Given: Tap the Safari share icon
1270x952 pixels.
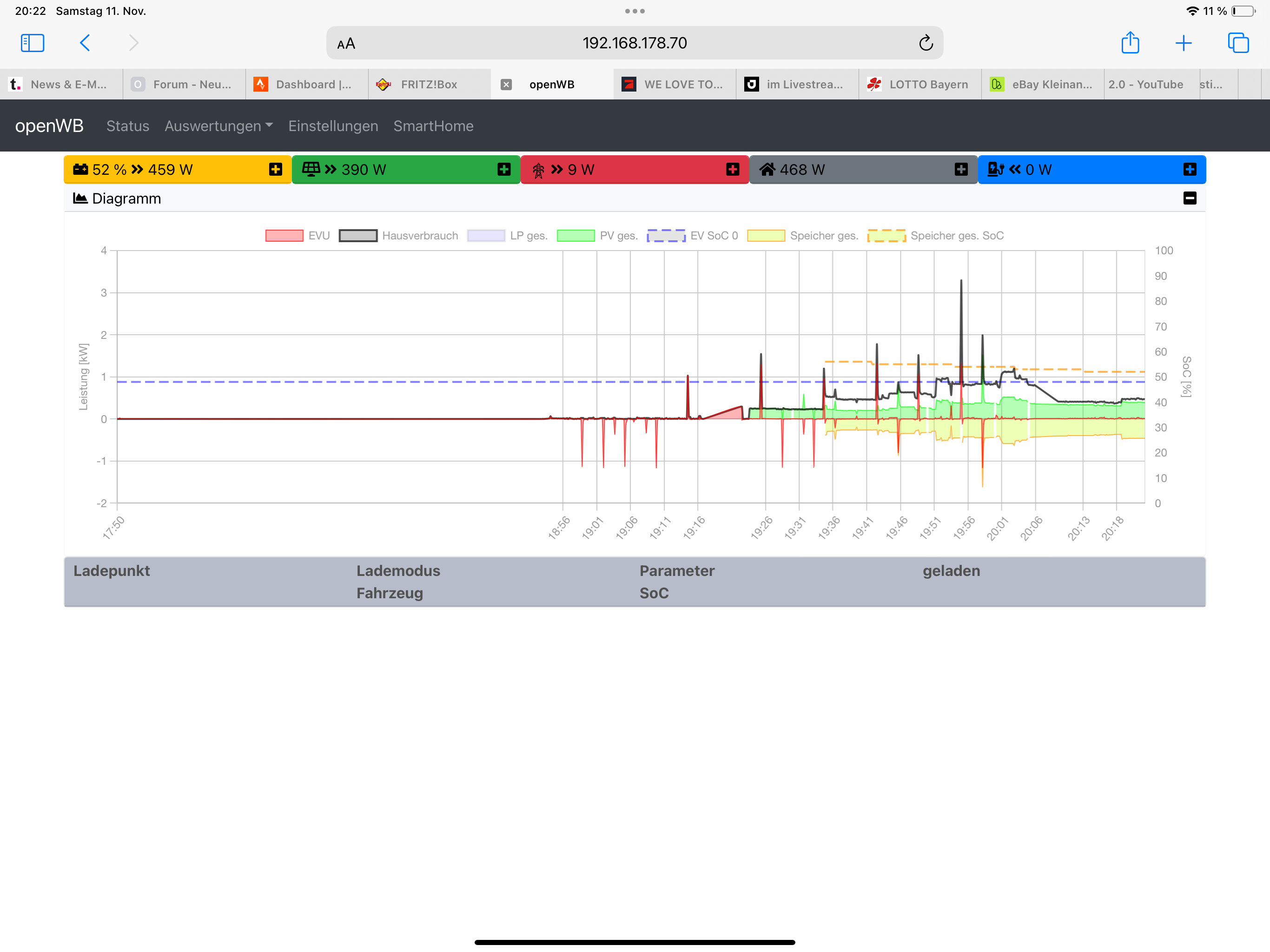Looking at the screenshot, I should click(x=1129, y=43).
